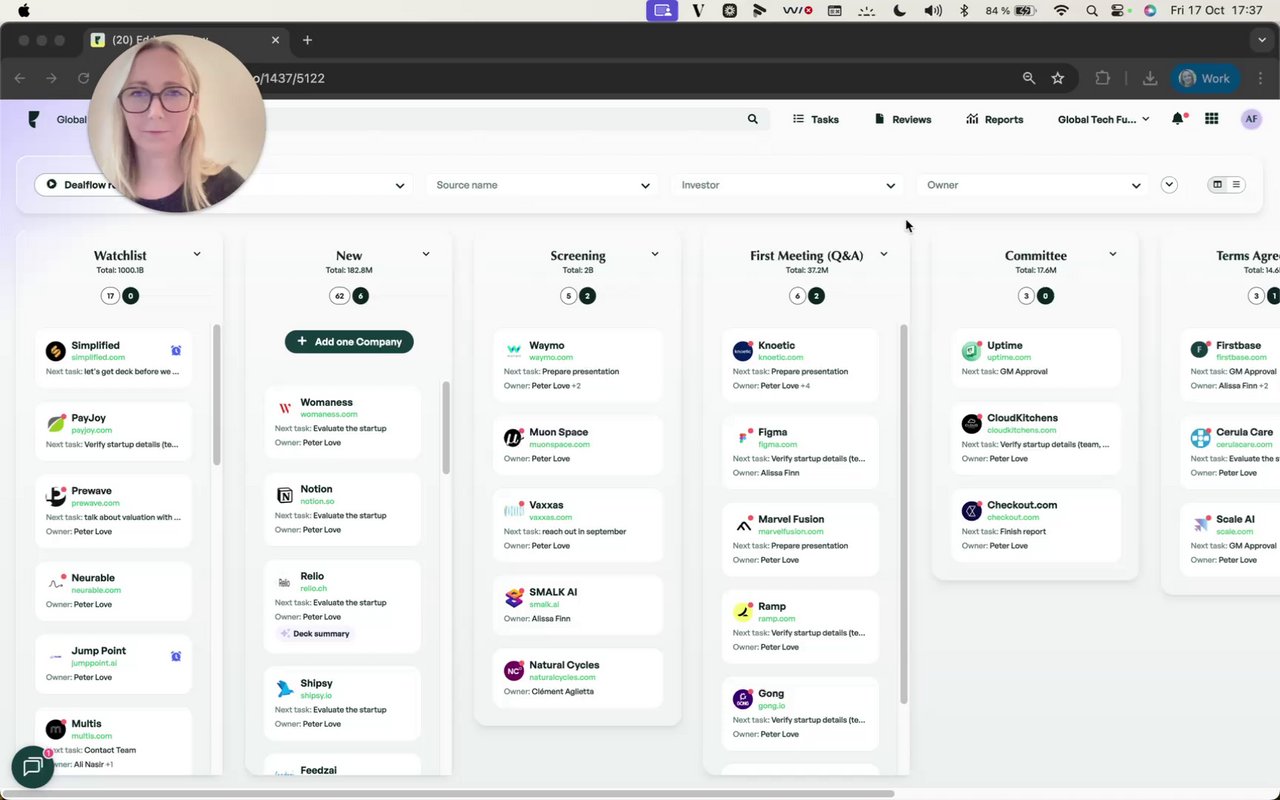The image size is (1280, 800).
Task: Open the Reviews menu
Action: [x=902, y=119]
